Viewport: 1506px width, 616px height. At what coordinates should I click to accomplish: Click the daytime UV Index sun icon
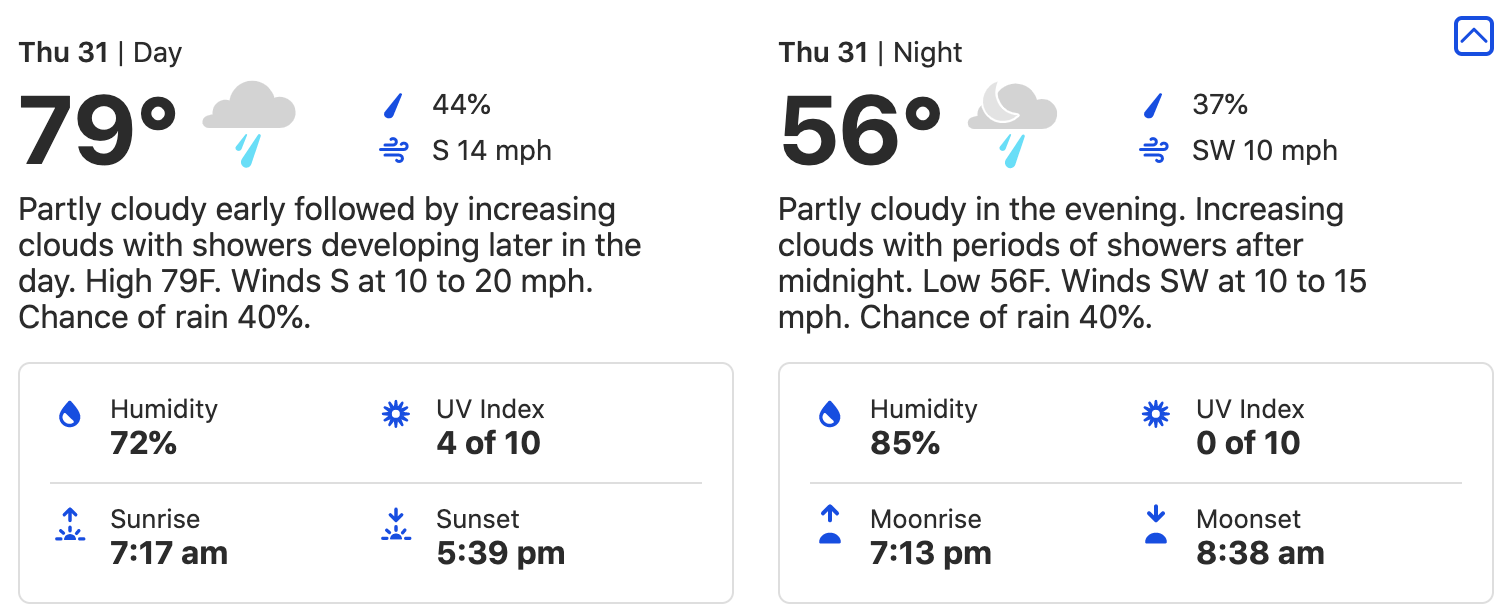click(396, 415)
